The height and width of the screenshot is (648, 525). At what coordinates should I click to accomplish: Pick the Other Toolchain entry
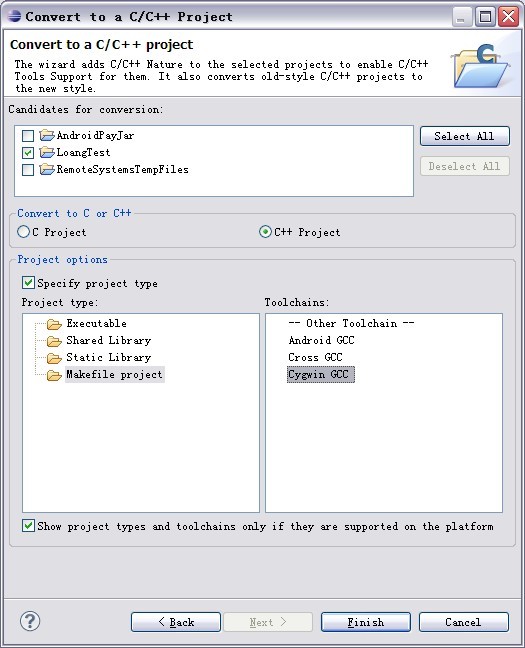(x=351, y=324)
